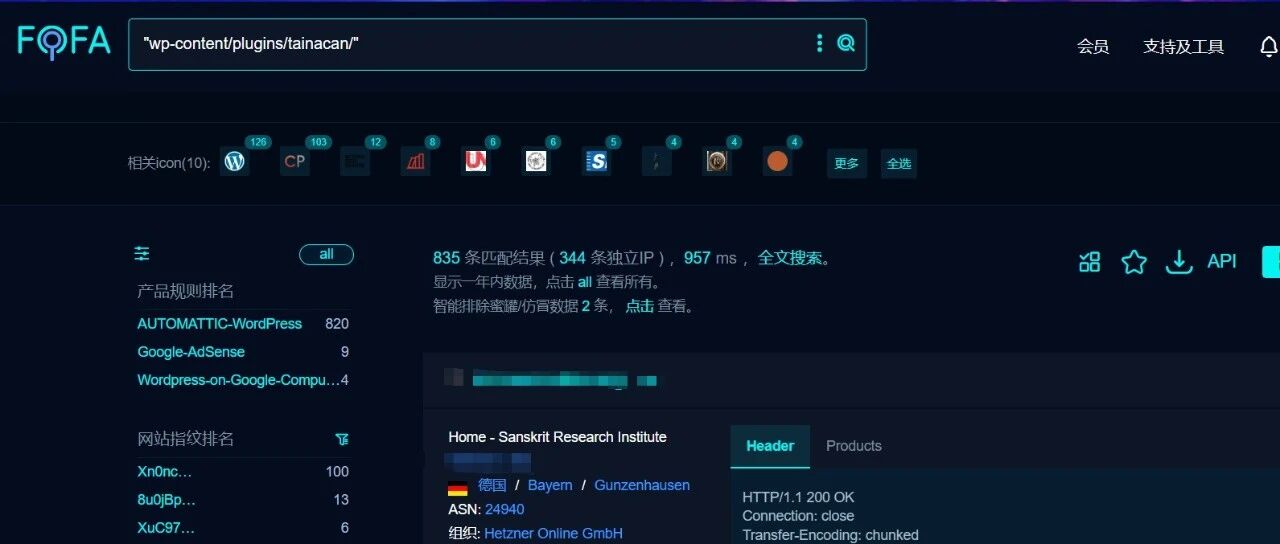Screen dimensions: 1280x544
Task: Click 'all' link in the one-year data notice
Action: coord(585,282)
